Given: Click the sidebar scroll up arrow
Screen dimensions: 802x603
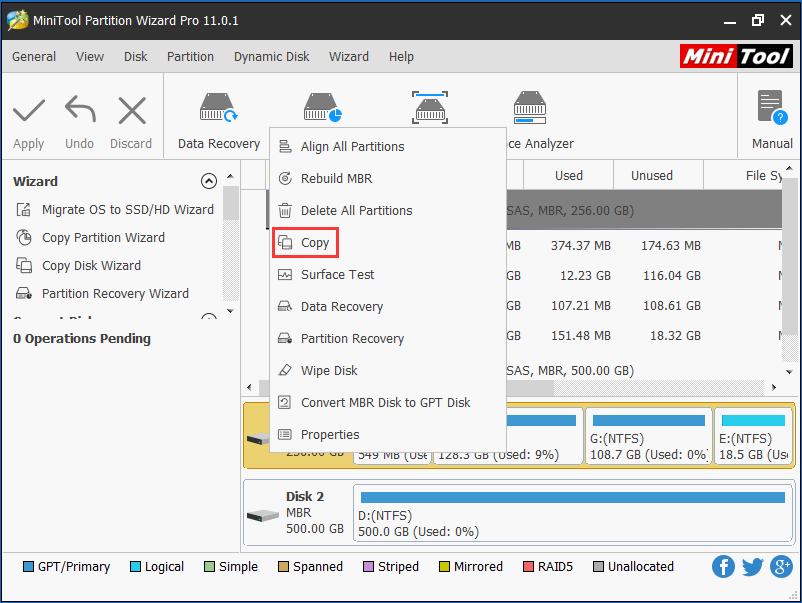Looking at the screenshot, I should [x=231, y=176].
